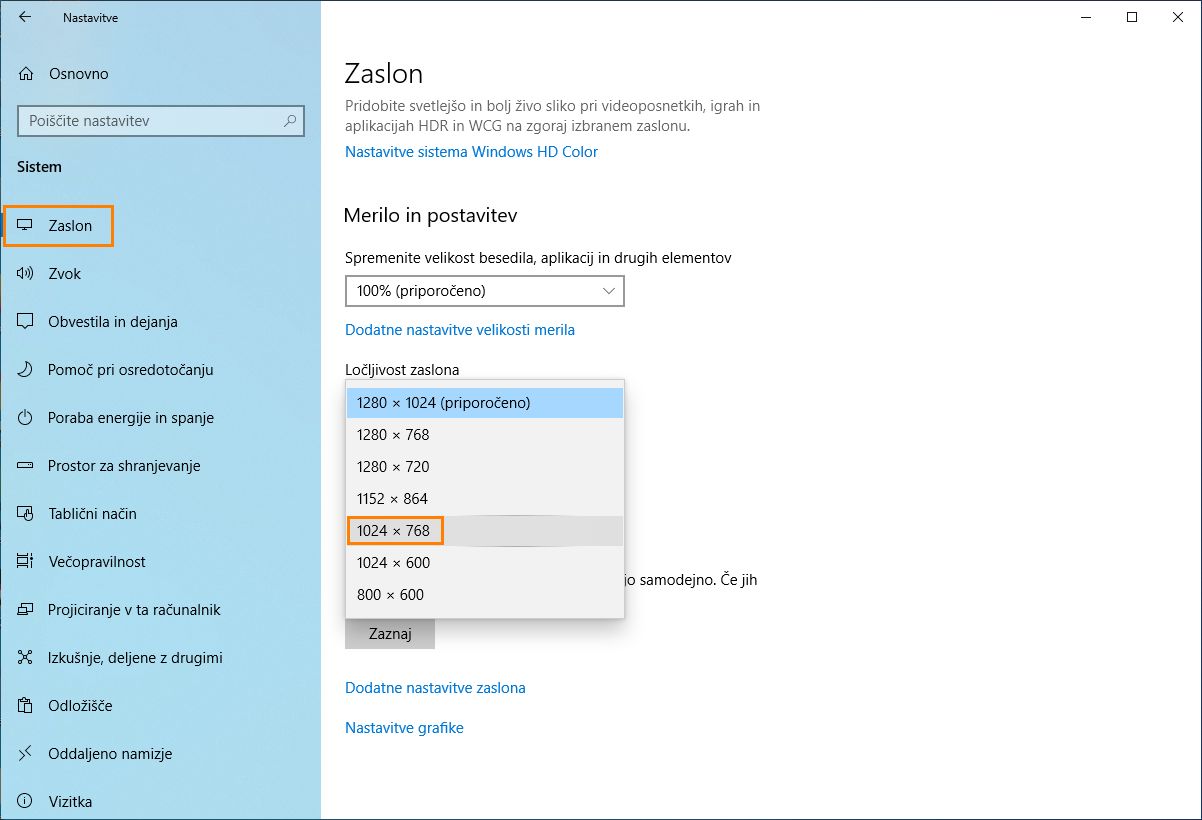Screen dimensions: 1202x820
Task: Click the Tablični način tablet icon
Action: (26, 514)
